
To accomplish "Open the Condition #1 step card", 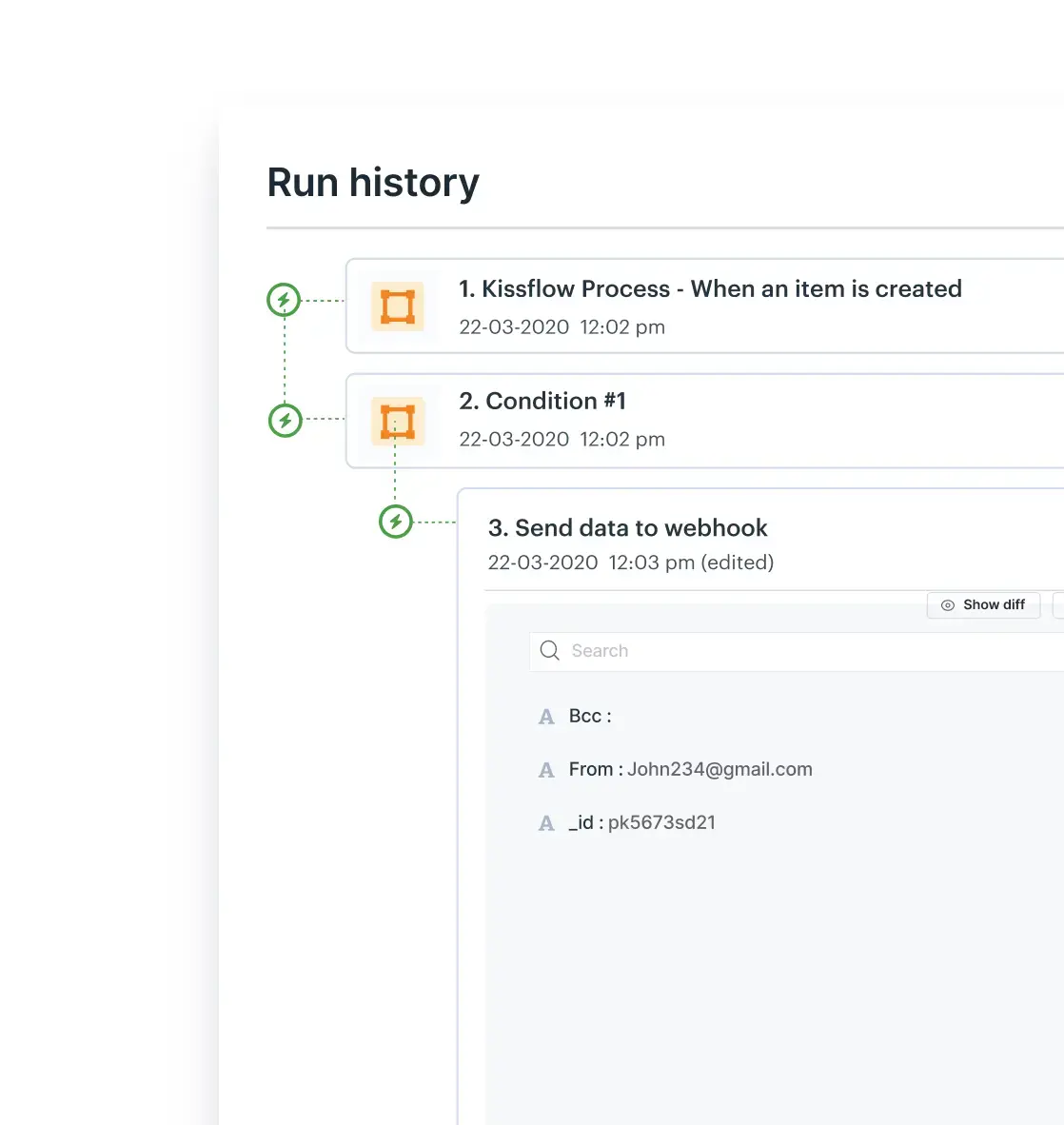I will (x=704, y=421).
